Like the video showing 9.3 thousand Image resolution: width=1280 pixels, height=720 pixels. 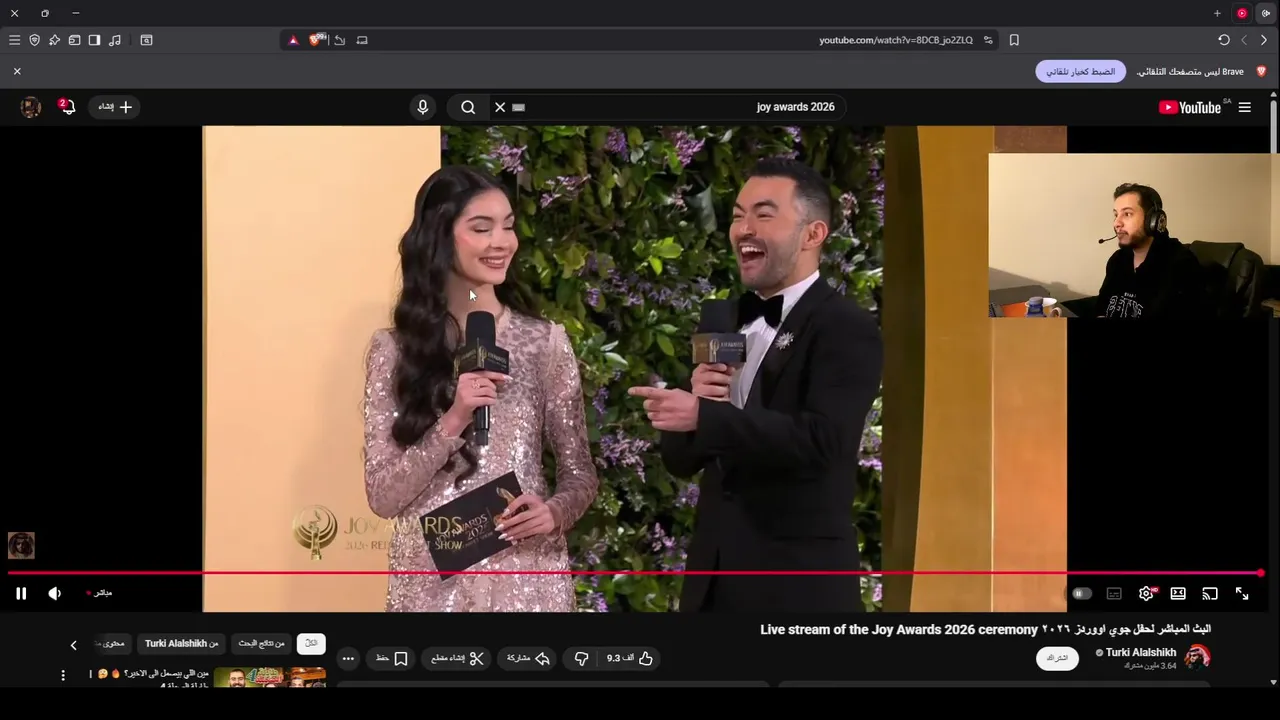(630, 658)
